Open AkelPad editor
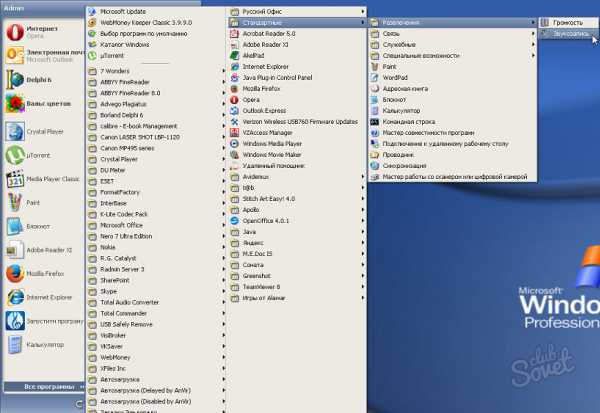The width and height of the screenshot is (600, 413). [x=297, y=56]
